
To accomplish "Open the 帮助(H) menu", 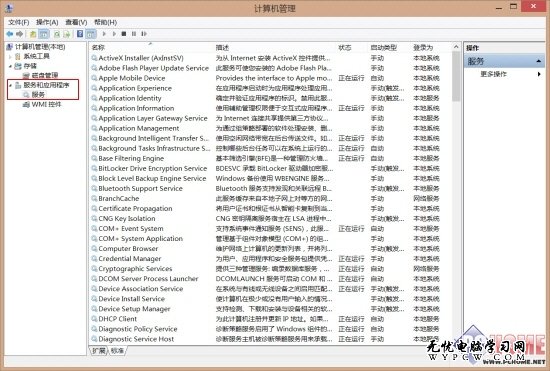I will (105, 22).
